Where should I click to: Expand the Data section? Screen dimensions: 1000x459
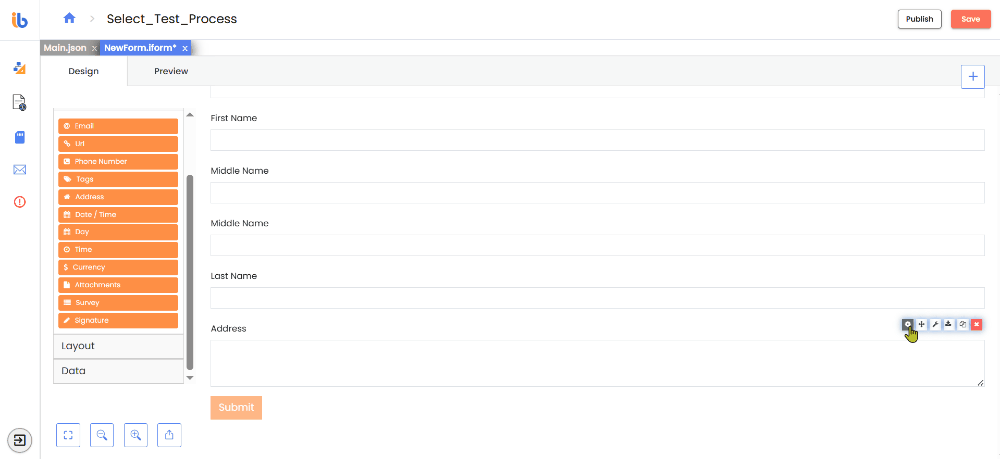pyautogui.click(x=119, y=371)
